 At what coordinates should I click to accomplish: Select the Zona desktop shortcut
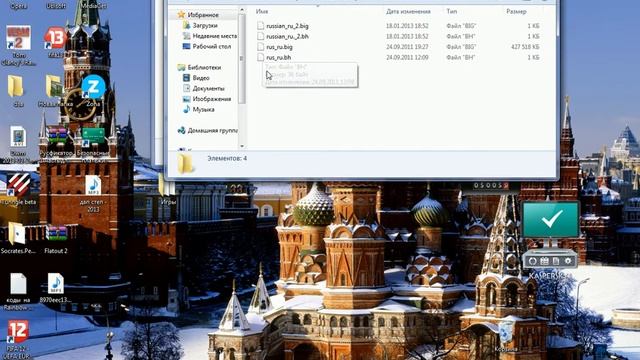(x=93, y=91)
